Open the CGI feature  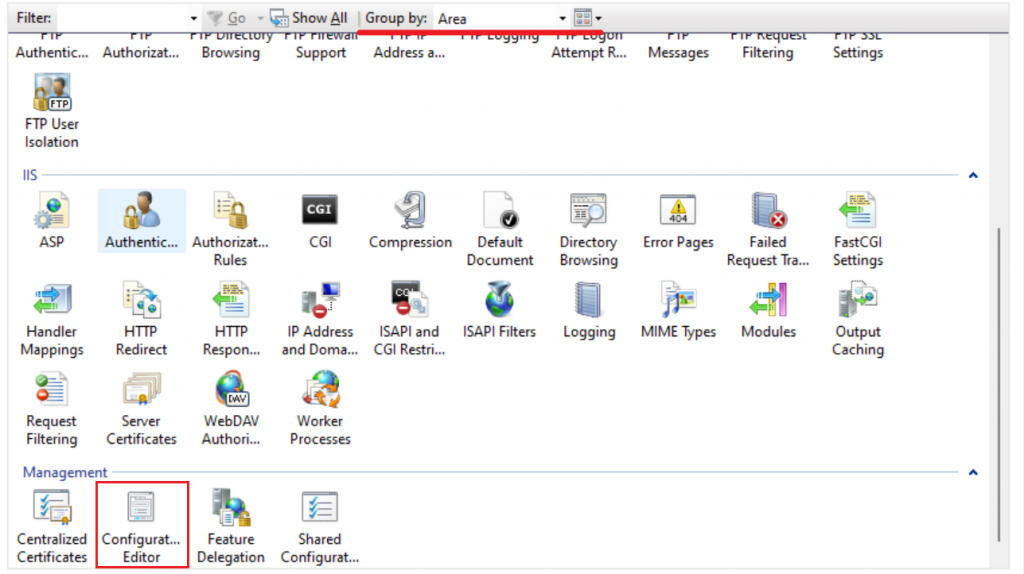(320, 221)
